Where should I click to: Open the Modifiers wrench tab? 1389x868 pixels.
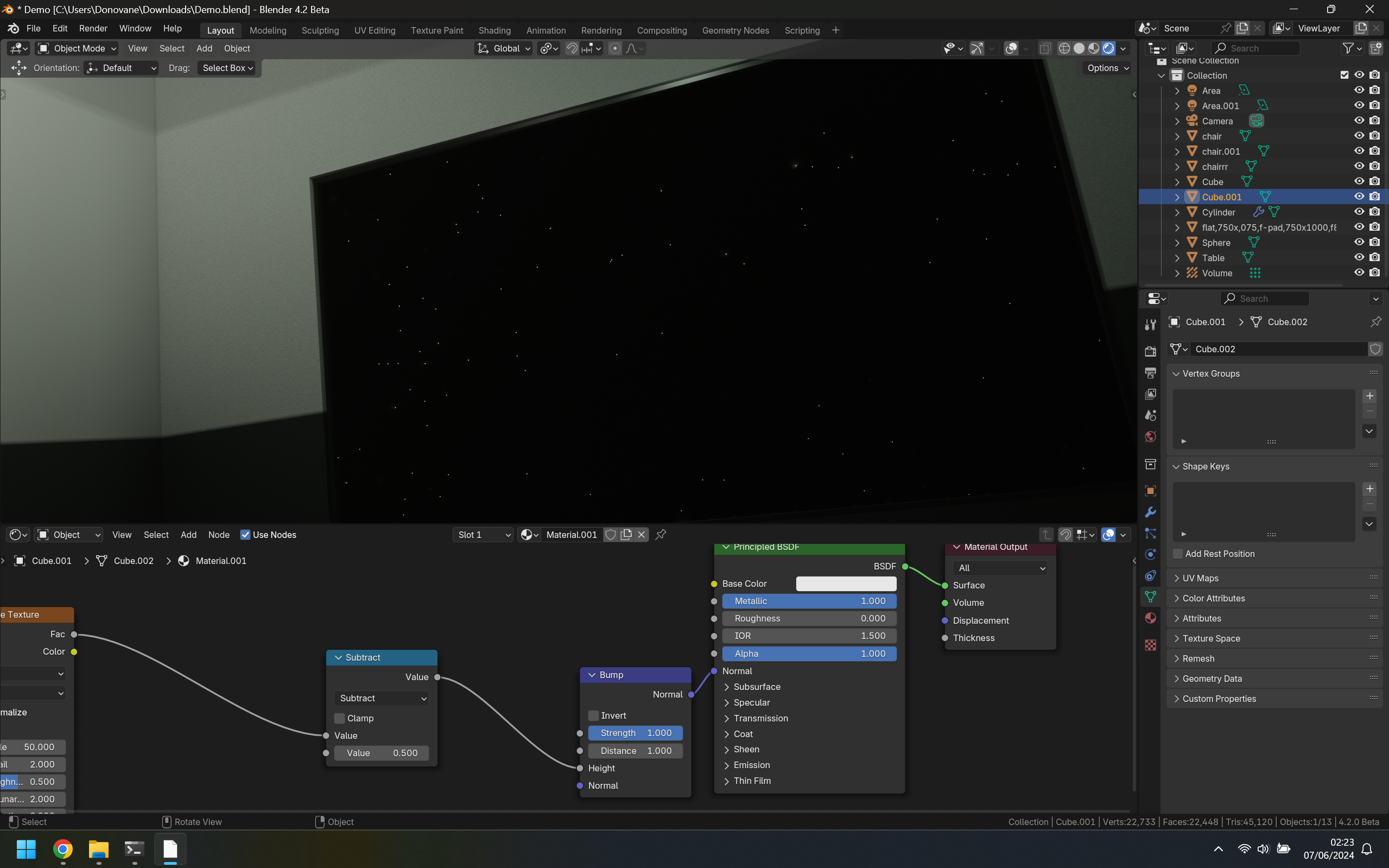pyautogui.click(x=1150, y=512)
